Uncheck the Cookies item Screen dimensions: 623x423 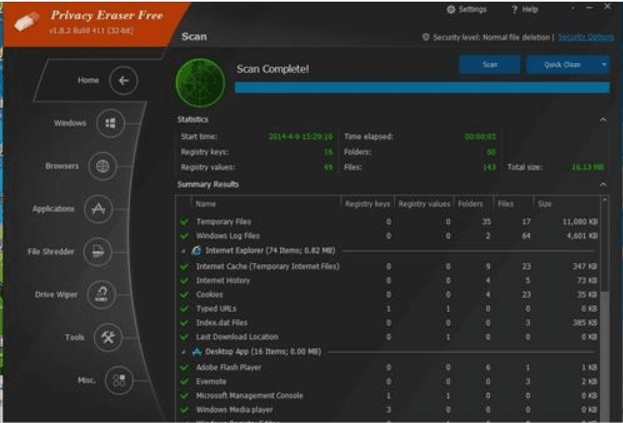point(184,295)
